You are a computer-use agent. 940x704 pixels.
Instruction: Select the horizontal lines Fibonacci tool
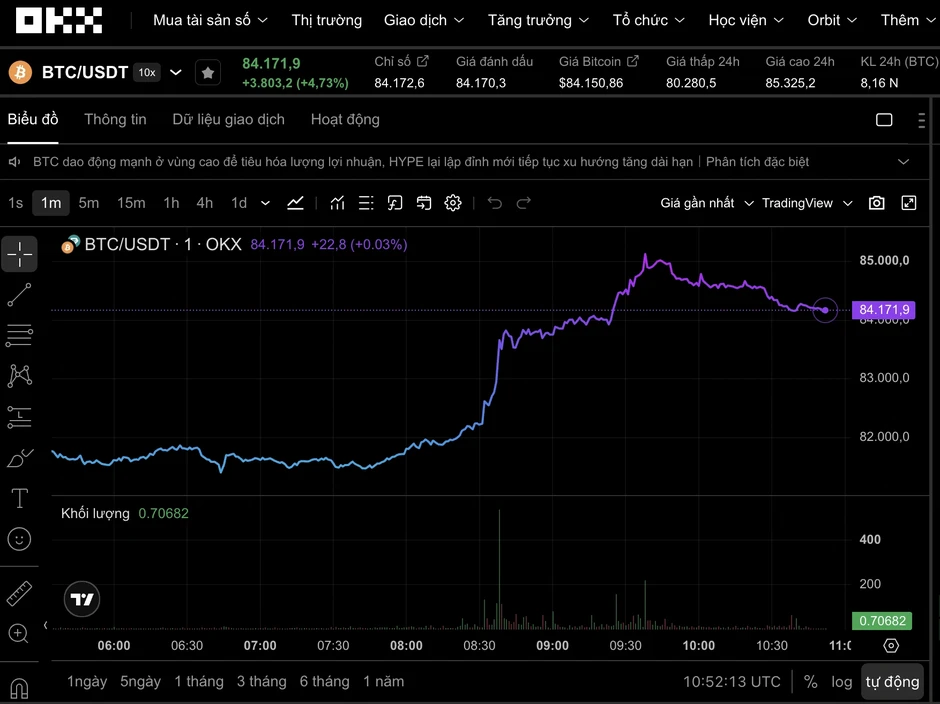coord(20,335)
